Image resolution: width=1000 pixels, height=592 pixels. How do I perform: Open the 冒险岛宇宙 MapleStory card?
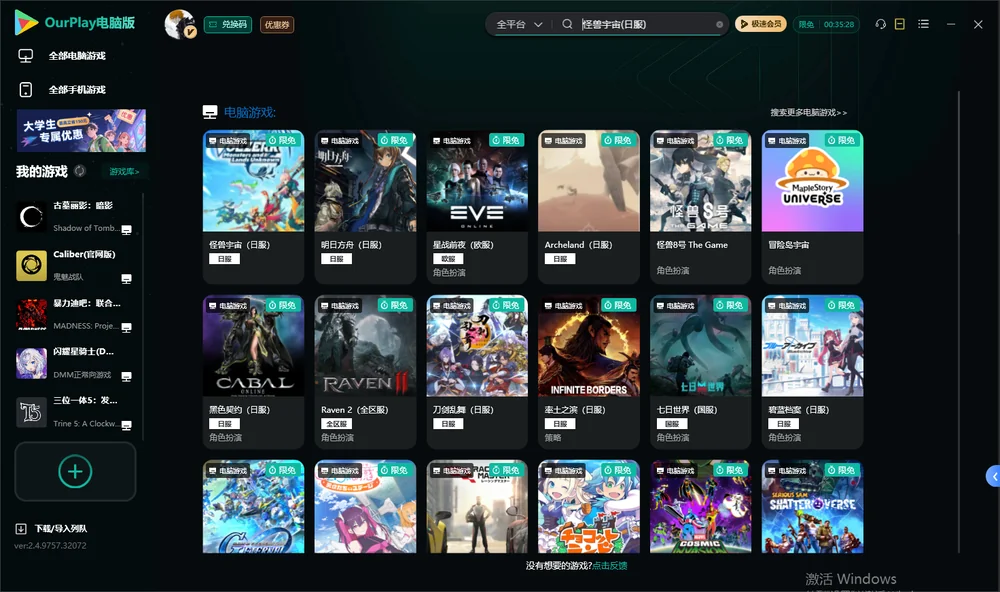tap(812, 207)
